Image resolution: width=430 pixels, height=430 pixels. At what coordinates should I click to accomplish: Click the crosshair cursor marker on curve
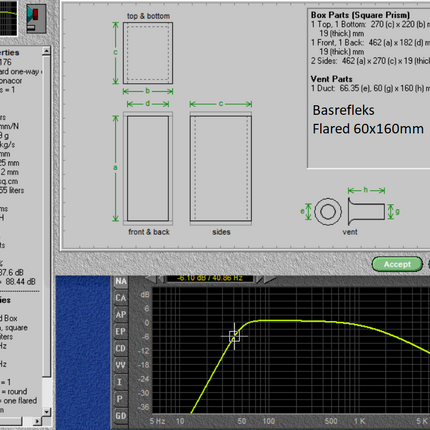(x=234, y=336)
